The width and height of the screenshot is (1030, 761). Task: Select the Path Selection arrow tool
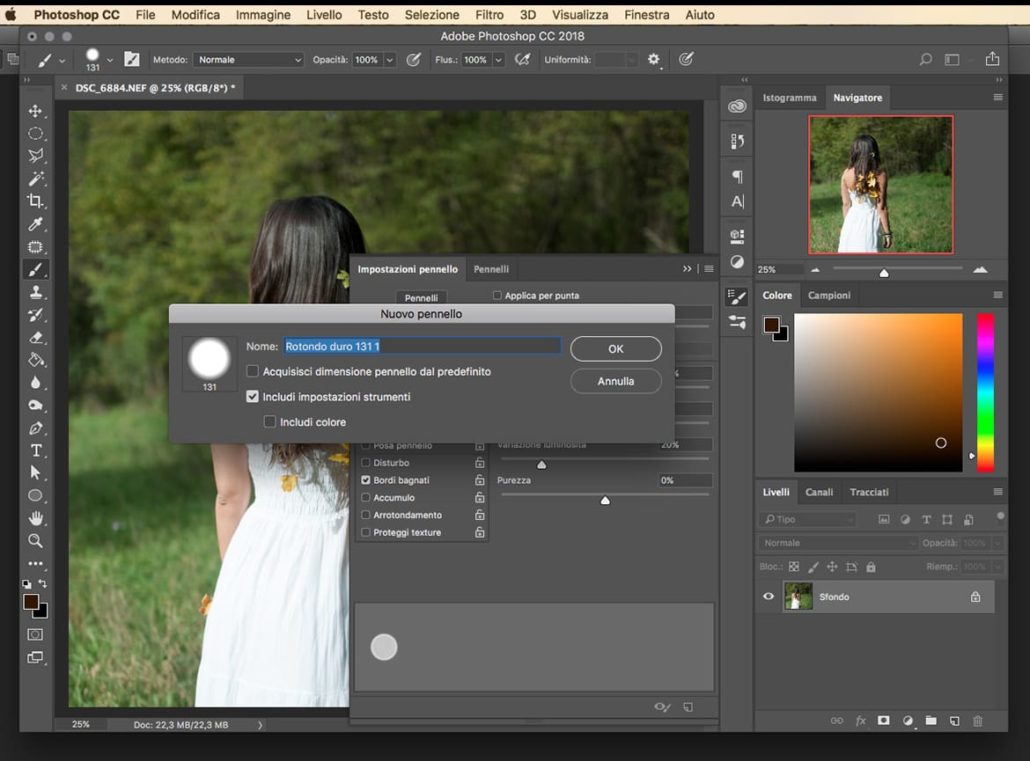click(x=35, y=473)
